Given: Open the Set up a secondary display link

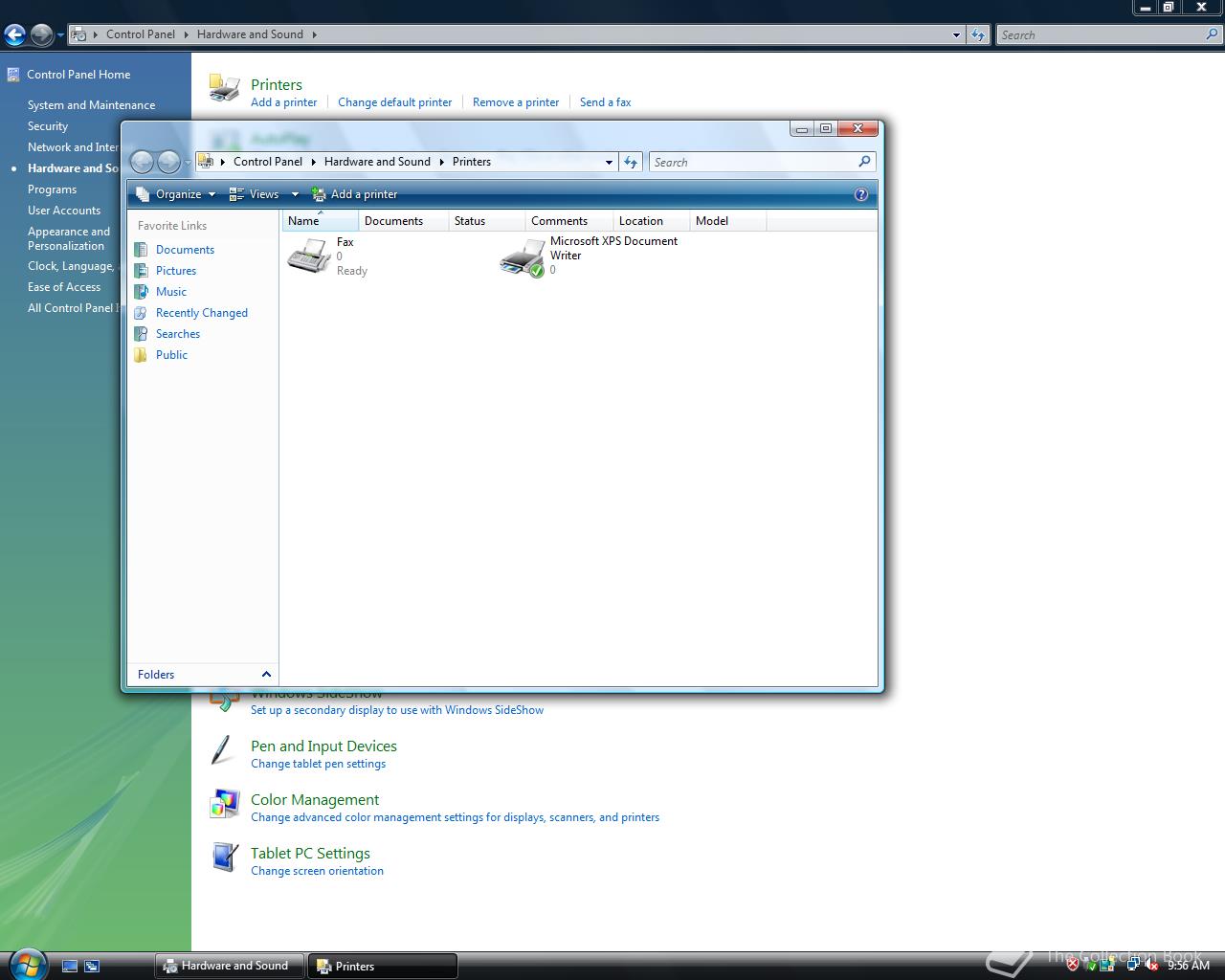Looking at the screenshot, I should coord(397,710).
